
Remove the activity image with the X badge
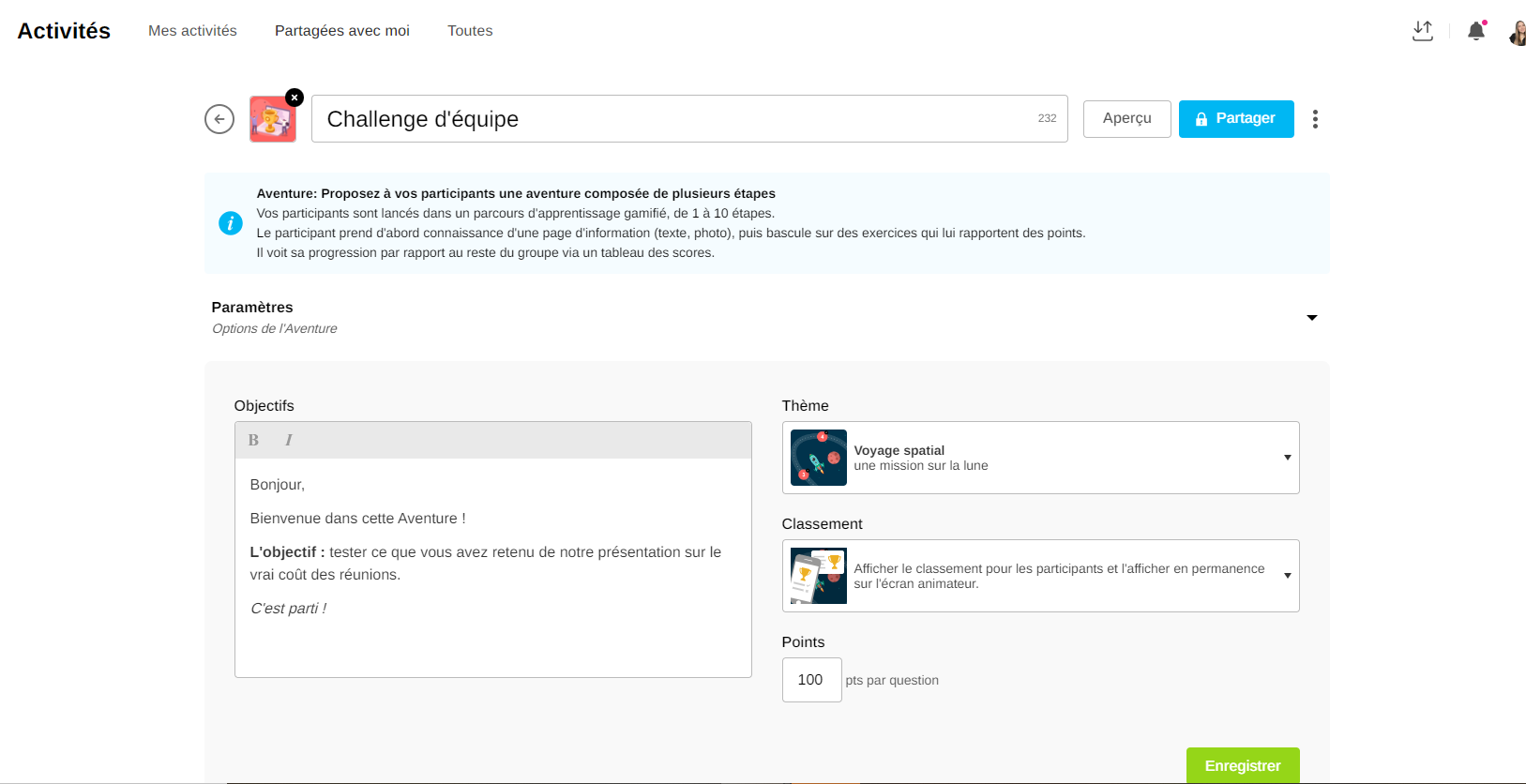pyautogui.click(x=295, y=98)
